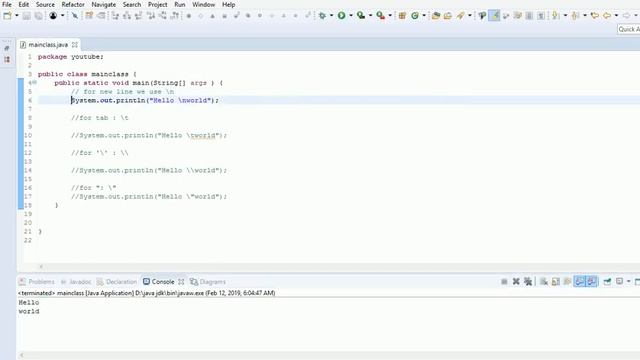Image resolution: width=640 pixels, height=360 pixels.
Task: Click the Save toolbar icon
Action: pos(27,16)
